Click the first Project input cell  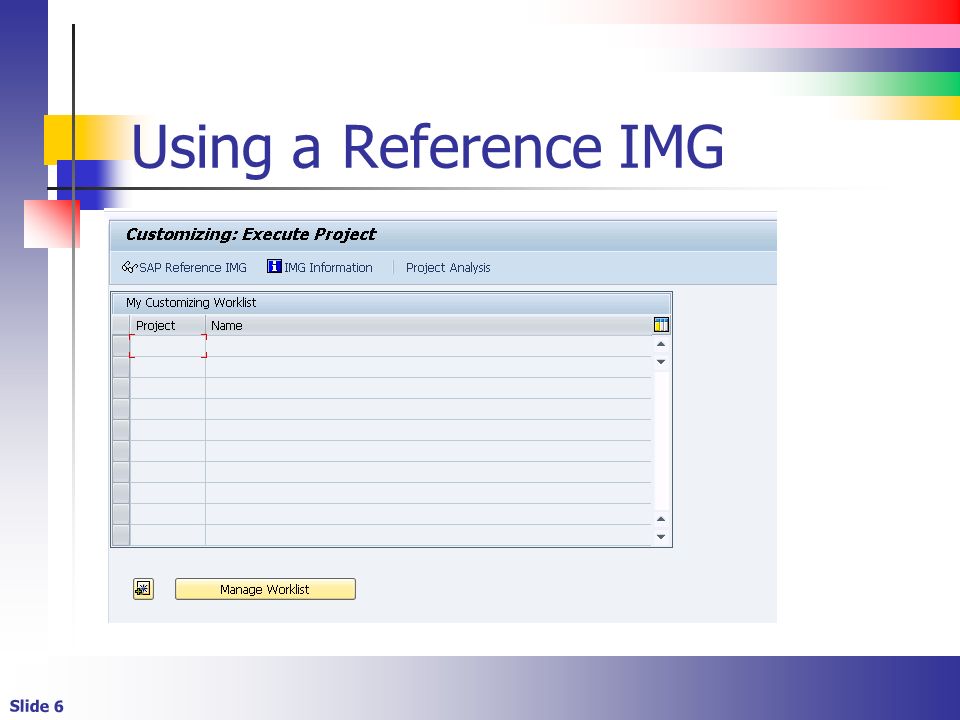click(x=168, y=346)
